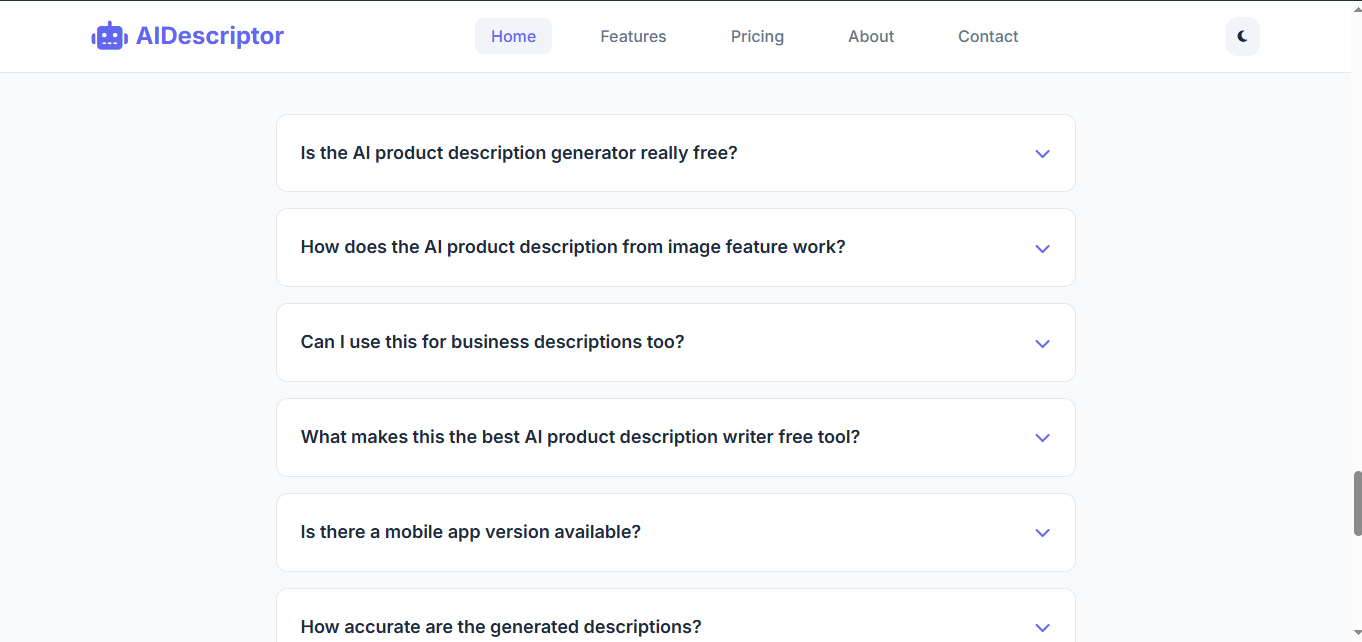Click the robot logo icon
Screen dimensions: 1362x642
coord(109,36)
